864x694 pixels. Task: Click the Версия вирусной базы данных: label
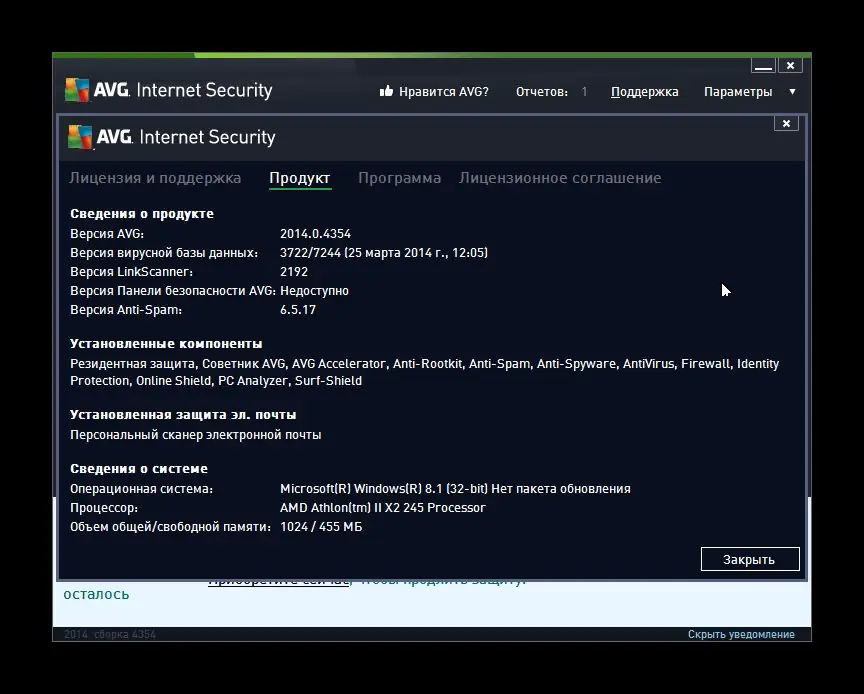[164, 252]
